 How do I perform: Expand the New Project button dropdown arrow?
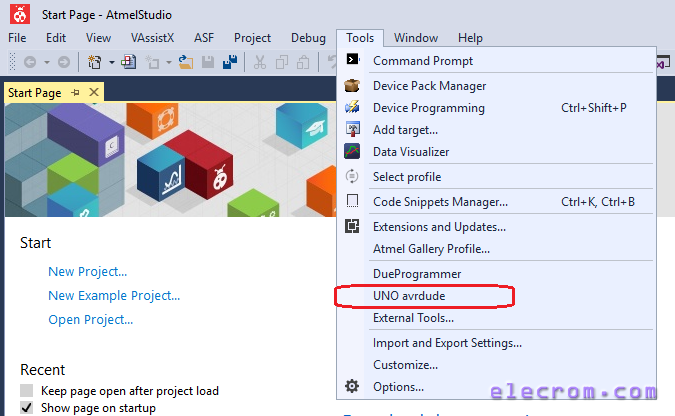pyautogui.click(x=111, y=62)
